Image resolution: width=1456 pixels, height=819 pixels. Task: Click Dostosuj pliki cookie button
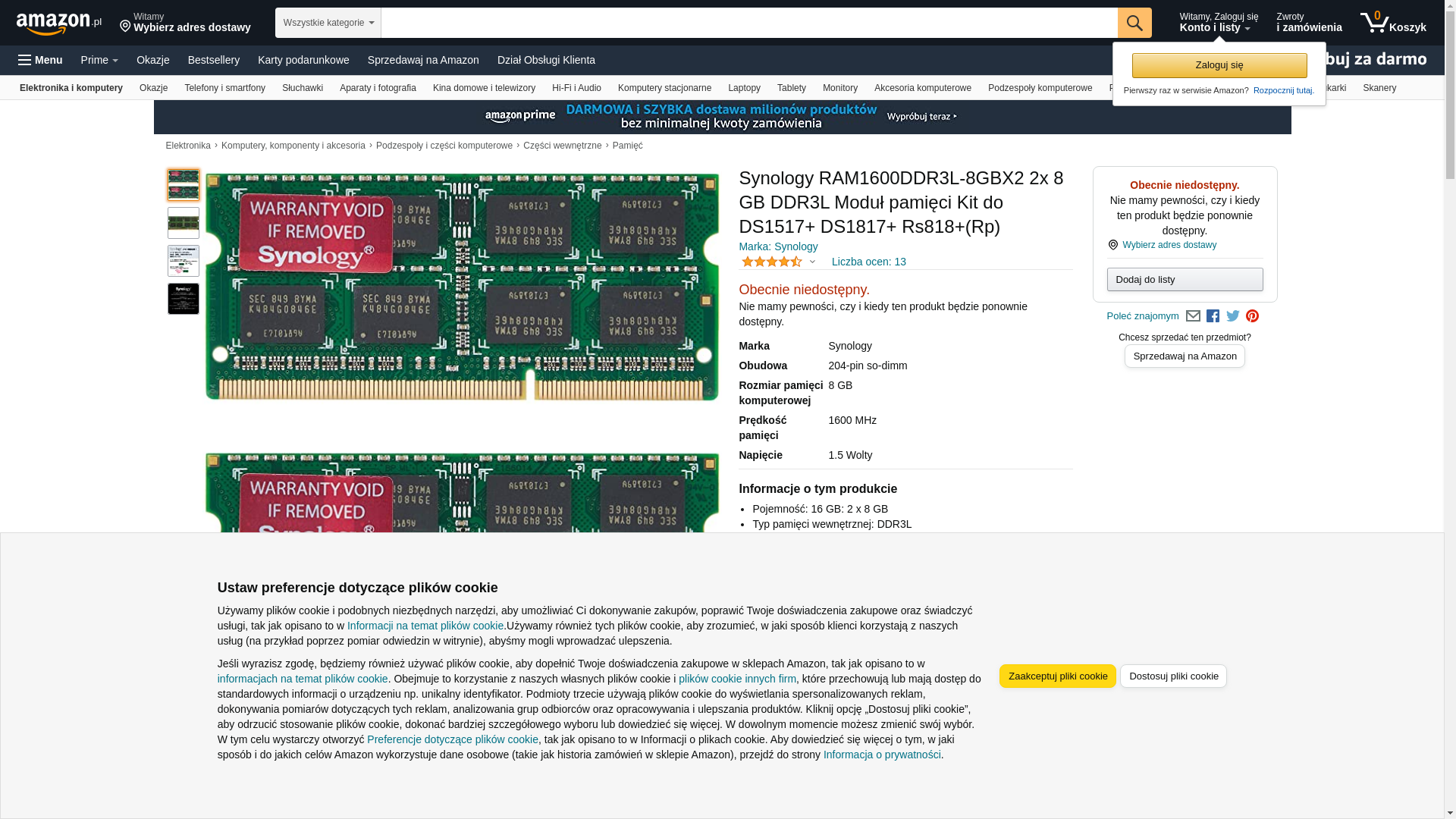pyautogui.click(x=1172, y=676)
